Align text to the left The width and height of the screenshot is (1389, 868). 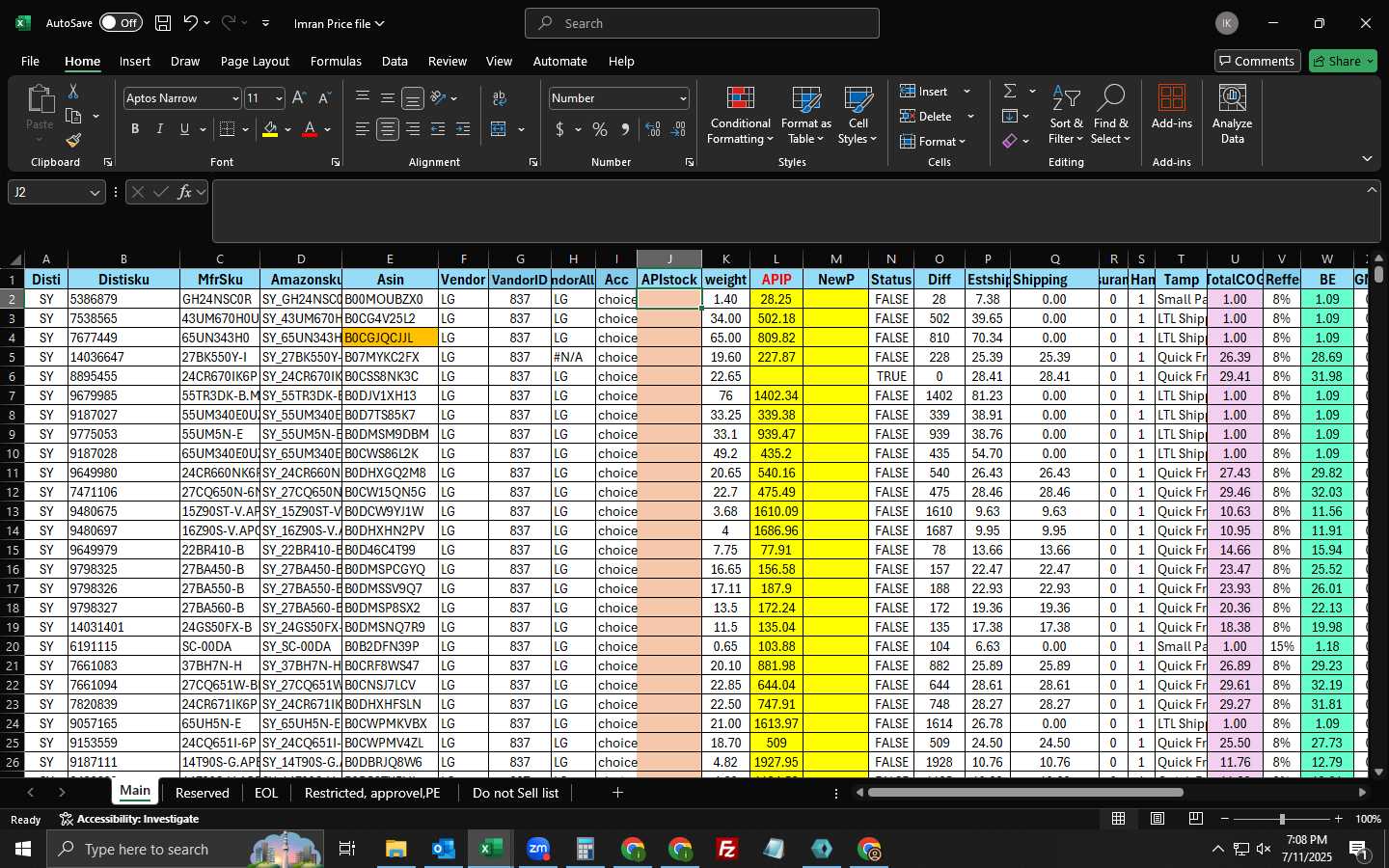click(x=363, y=129)
